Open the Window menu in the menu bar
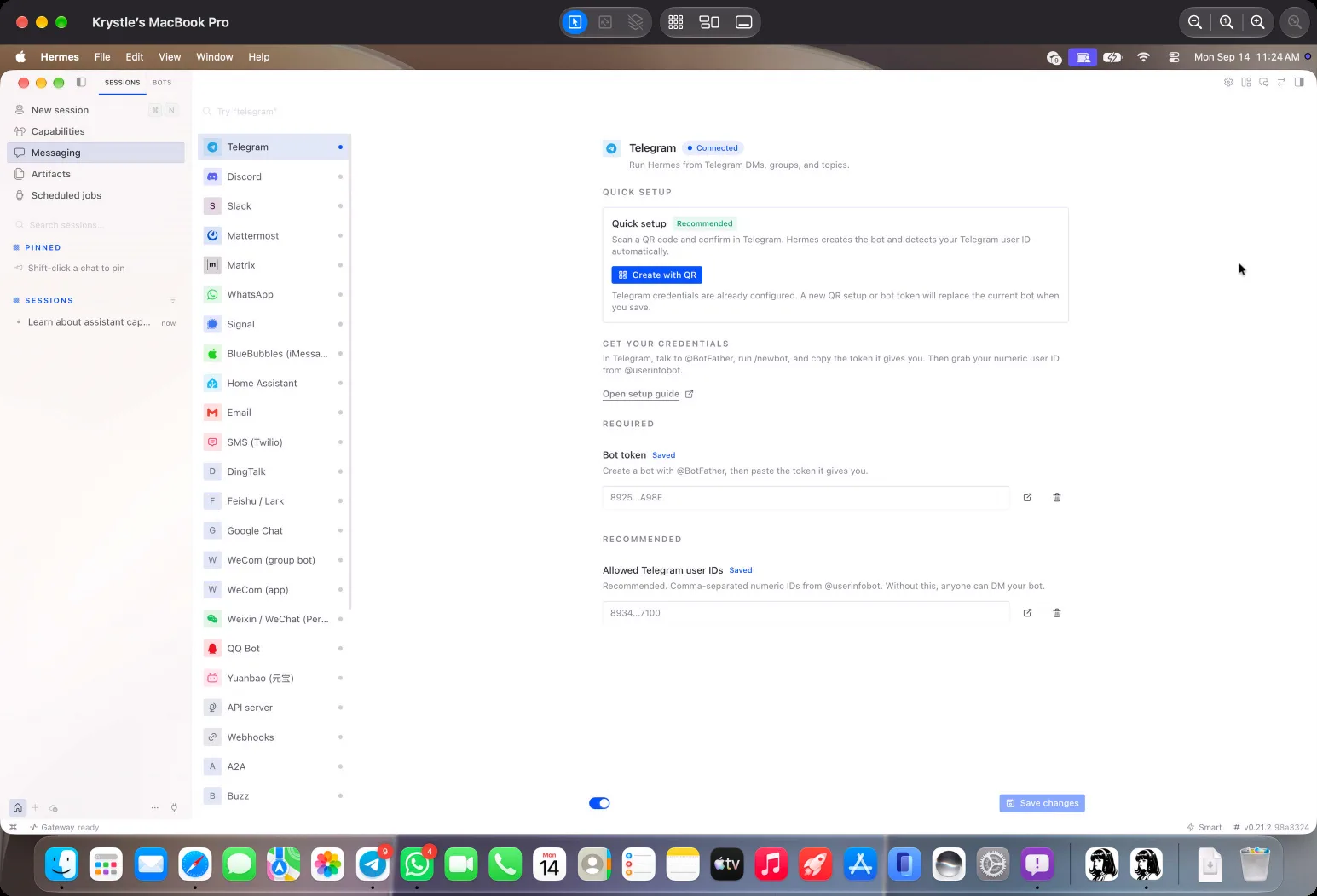The height and width of the screenshot is (896, 1317). [x=215, y=57]
